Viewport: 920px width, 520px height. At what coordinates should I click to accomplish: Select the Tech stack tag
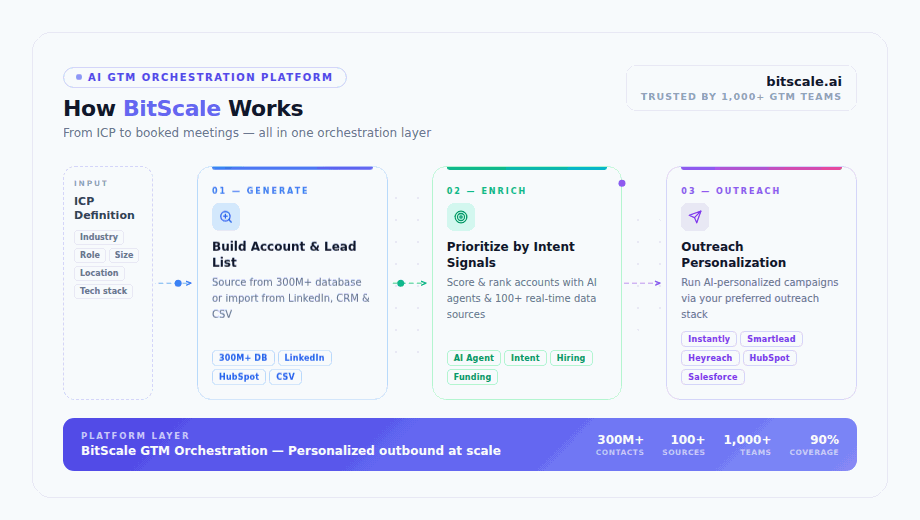click(103, 291)
